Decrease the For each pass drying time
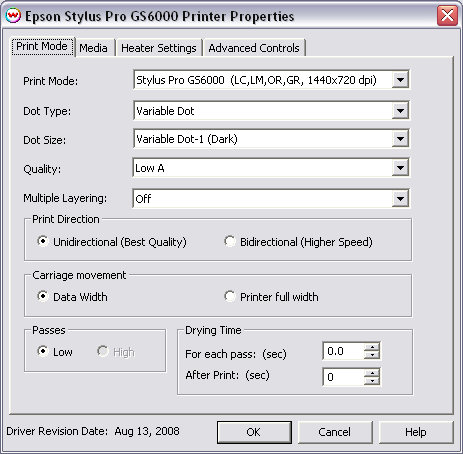Image resolution: width=463 pixels, height=454 pixels. 372,355
